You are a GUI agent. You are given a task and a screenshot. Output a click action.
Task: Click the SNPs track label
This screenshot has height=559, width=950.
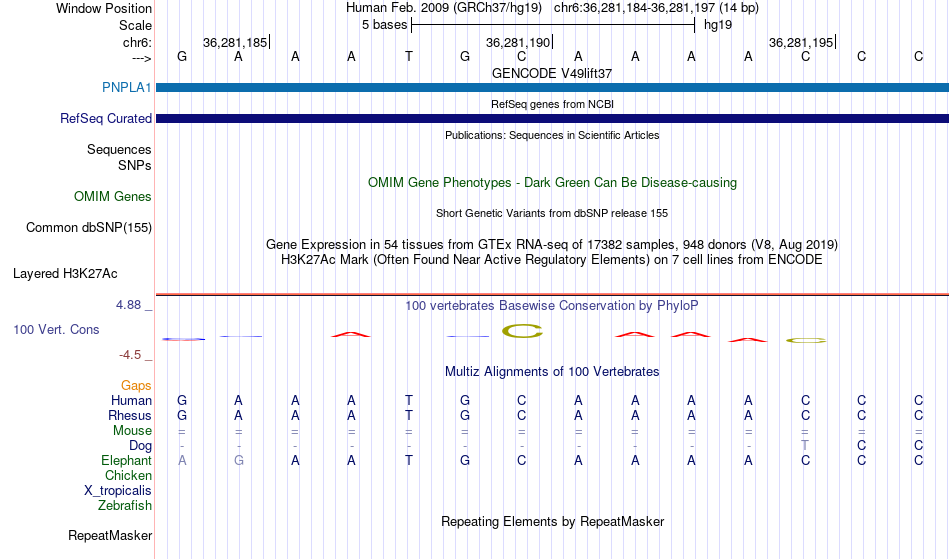(x=135, y=165)
